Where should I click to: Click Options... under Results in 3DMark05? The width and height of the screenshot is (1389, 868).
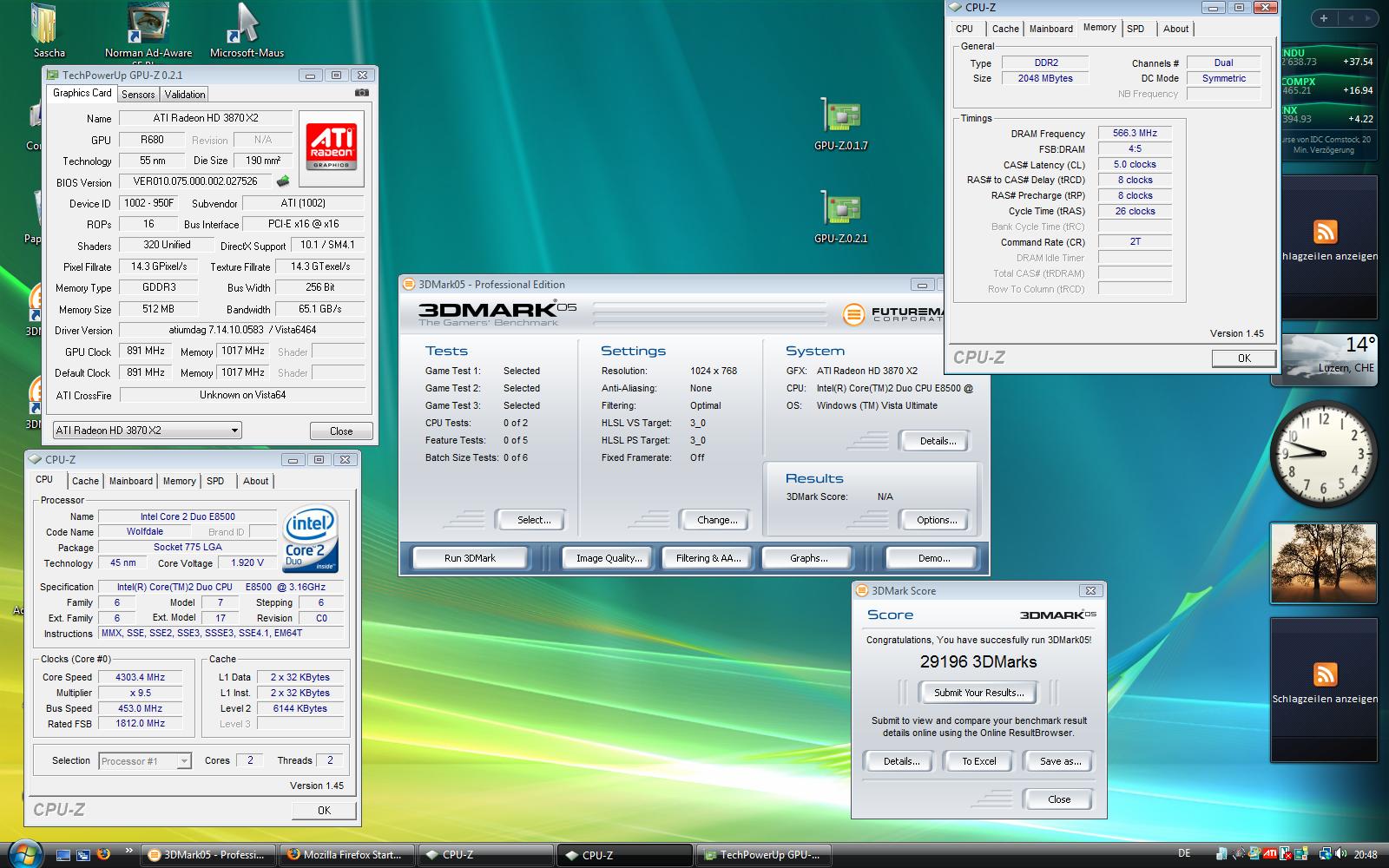[x=937, y=520]
